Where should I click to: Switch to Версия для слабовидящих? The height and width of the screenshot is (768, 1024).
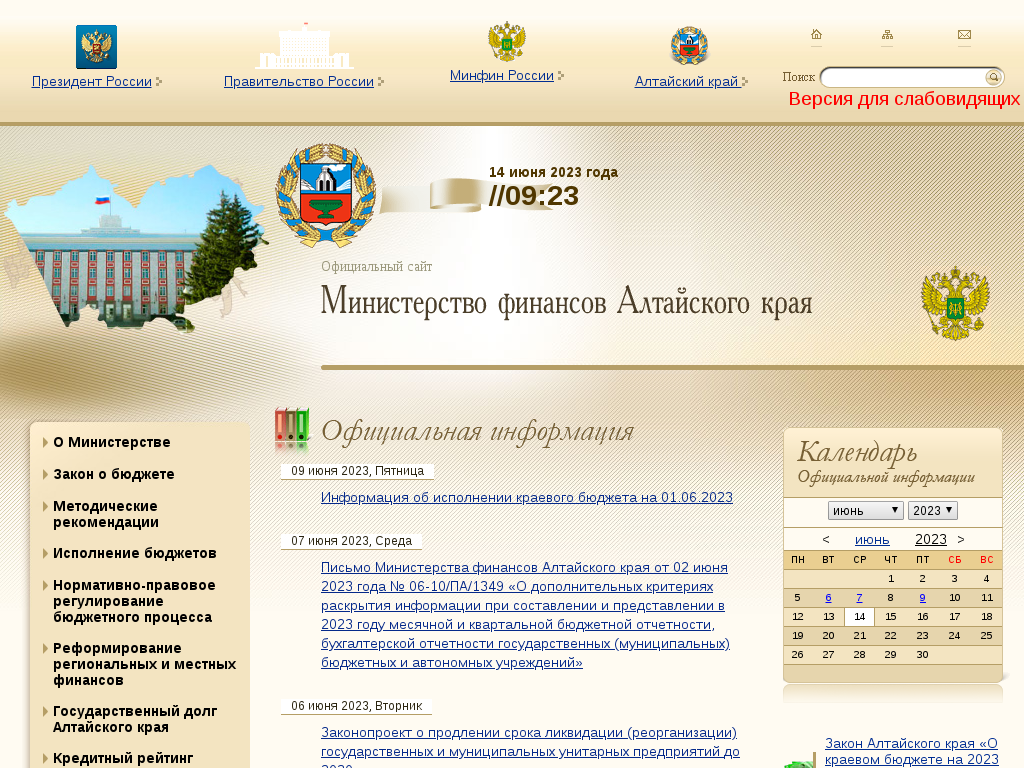tap(904, 99)
